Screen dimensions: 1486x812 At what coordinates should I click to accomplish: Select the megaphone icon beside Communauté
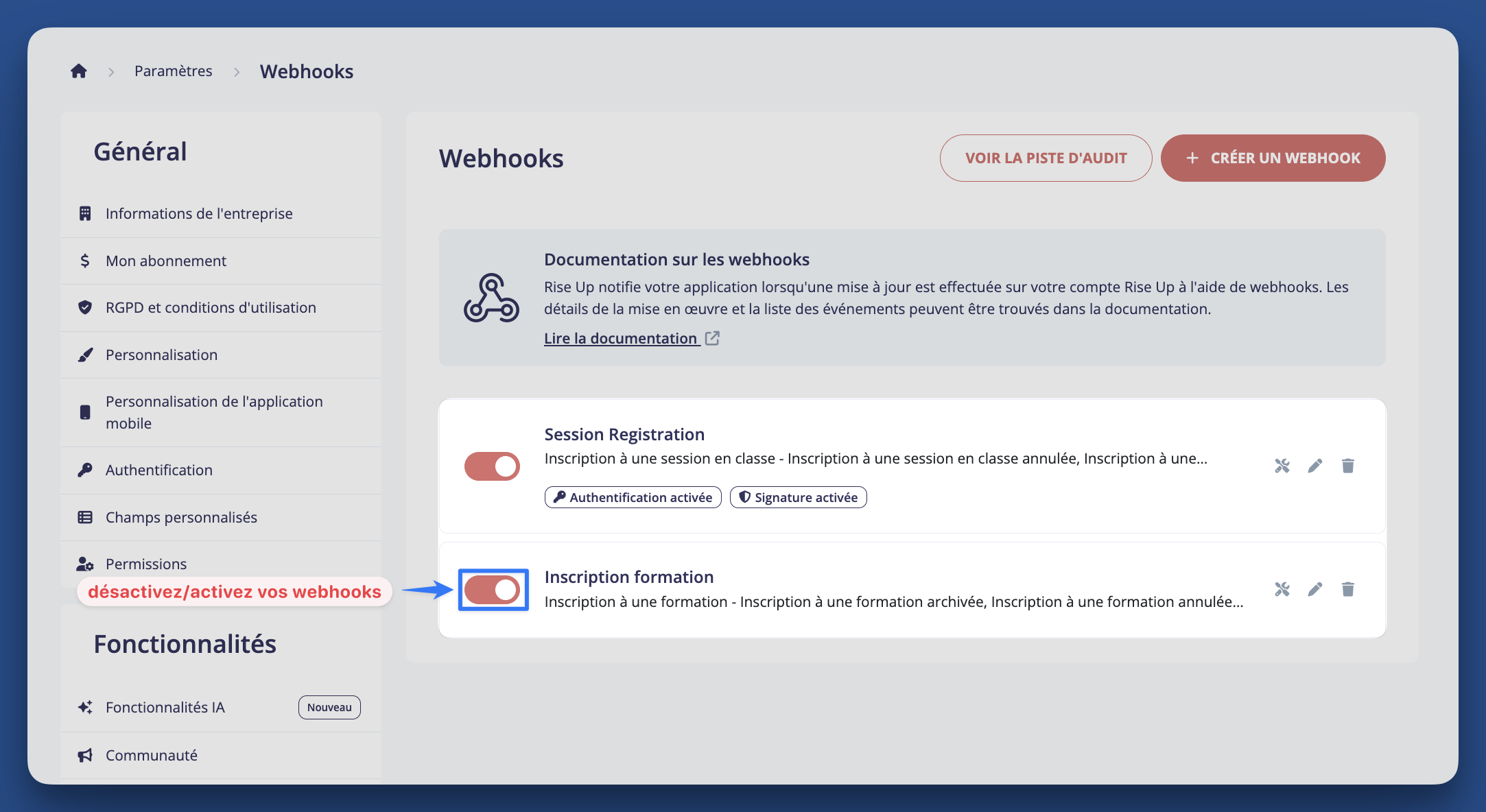click(84, 755)
